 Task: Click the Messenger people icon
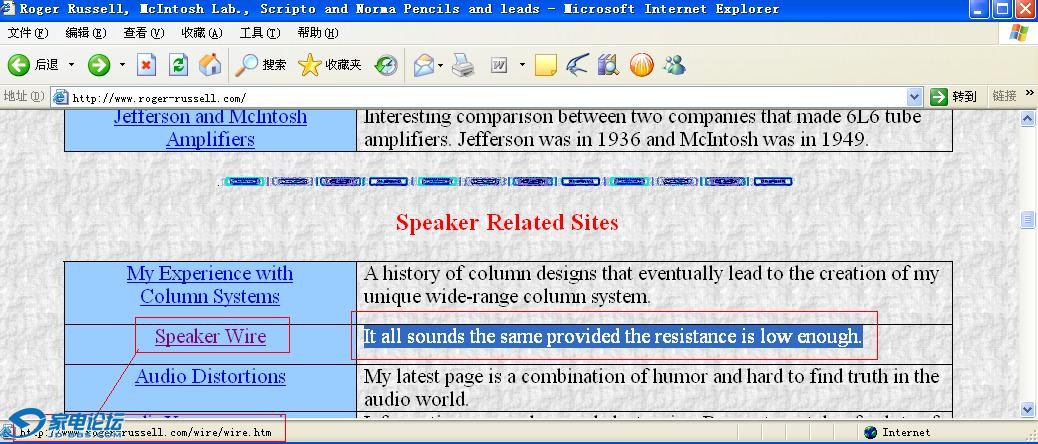pos(674,65)
